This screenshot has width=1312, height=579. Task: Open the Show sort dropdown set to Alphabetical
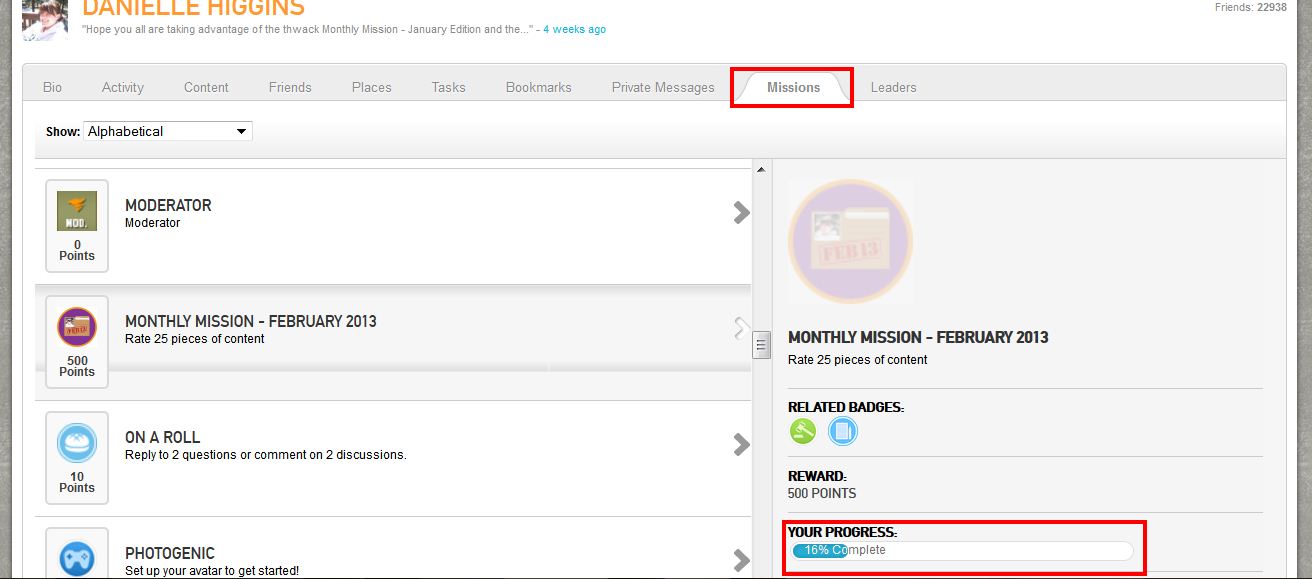(168, 131)
